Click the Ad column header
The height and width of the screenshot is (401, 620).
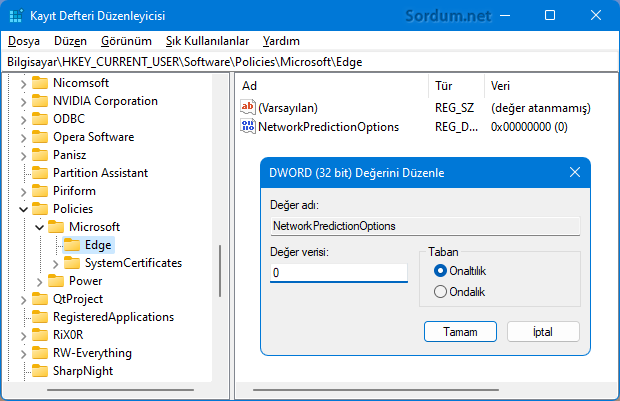(332, 86)
